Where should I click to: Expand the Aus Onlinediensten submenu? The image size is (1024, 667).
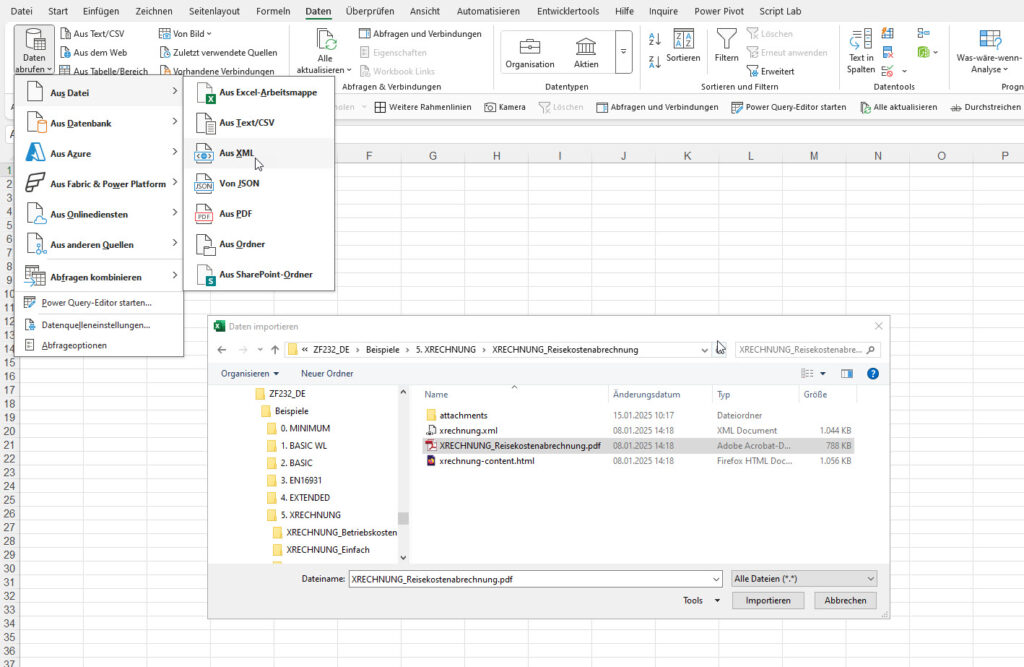(x=99, y=214)
